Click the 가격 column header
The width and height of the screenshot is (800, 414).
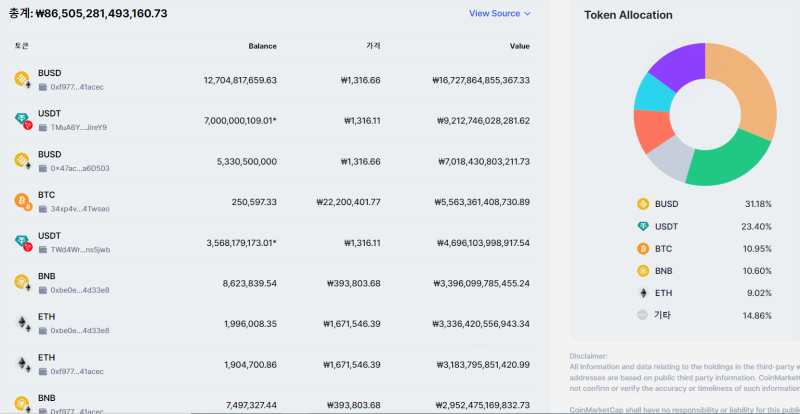[373, 46]
